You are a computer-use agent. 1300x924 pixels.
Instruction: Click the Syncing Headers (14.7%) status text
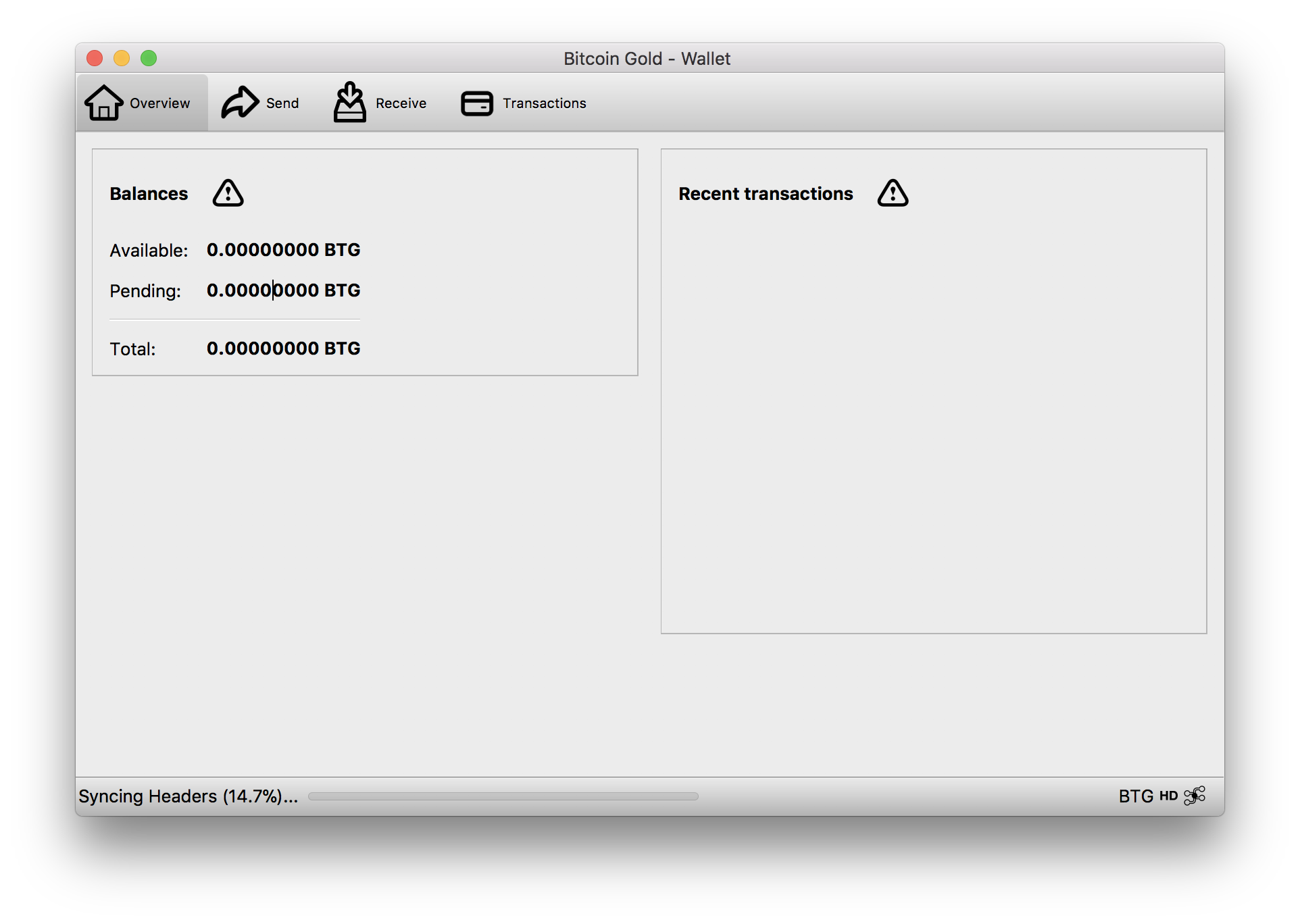[189, 796]
